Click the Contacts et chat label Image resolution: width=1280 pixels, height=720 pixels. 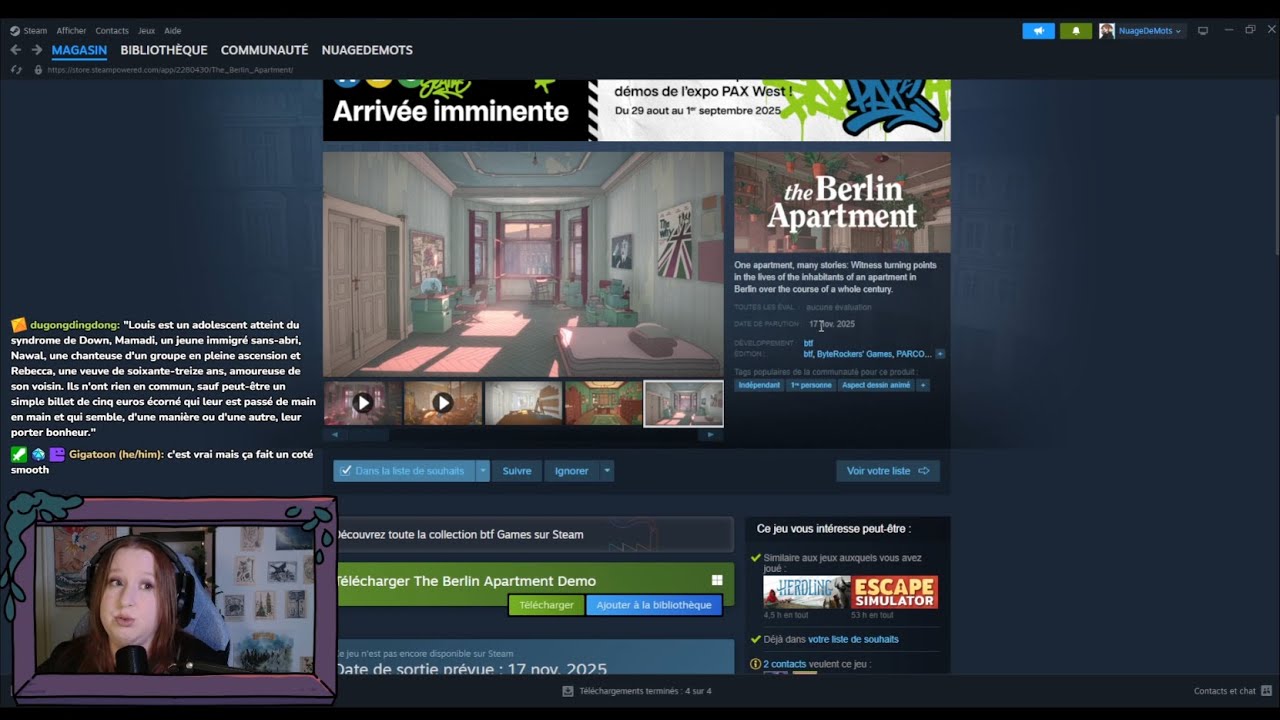tap(1225, 691)
